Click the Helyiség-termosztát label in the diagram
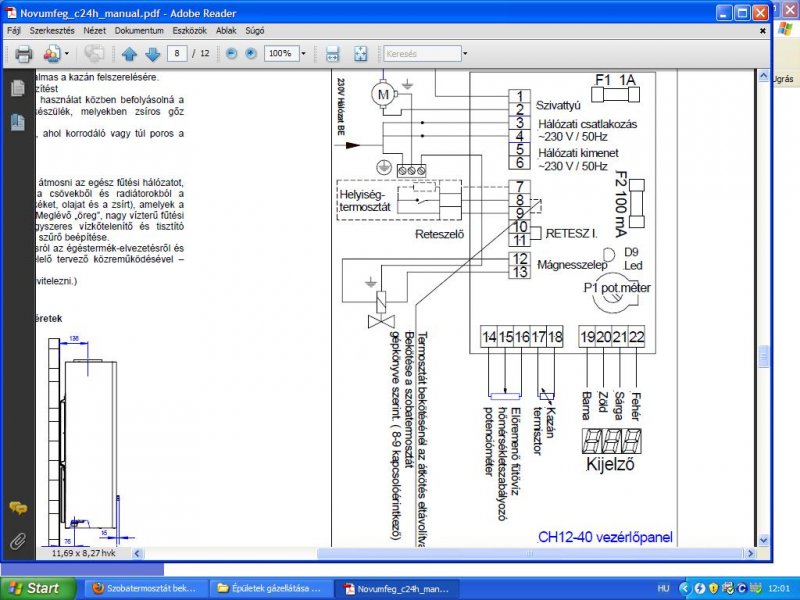The height and width of the screenshot is (600, 800). click(x=365, y=201)
